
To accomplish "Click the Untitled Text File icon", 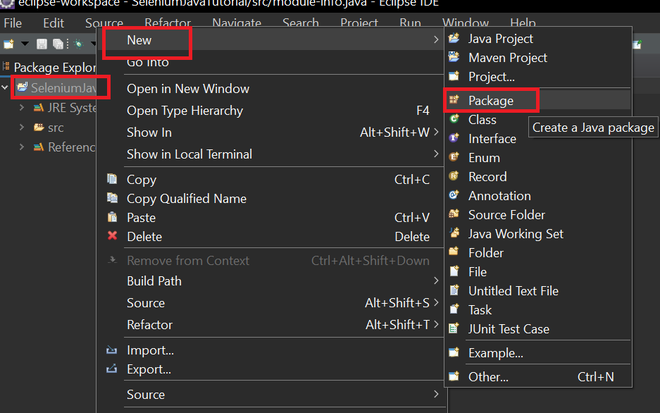I will tap(454, 290).
